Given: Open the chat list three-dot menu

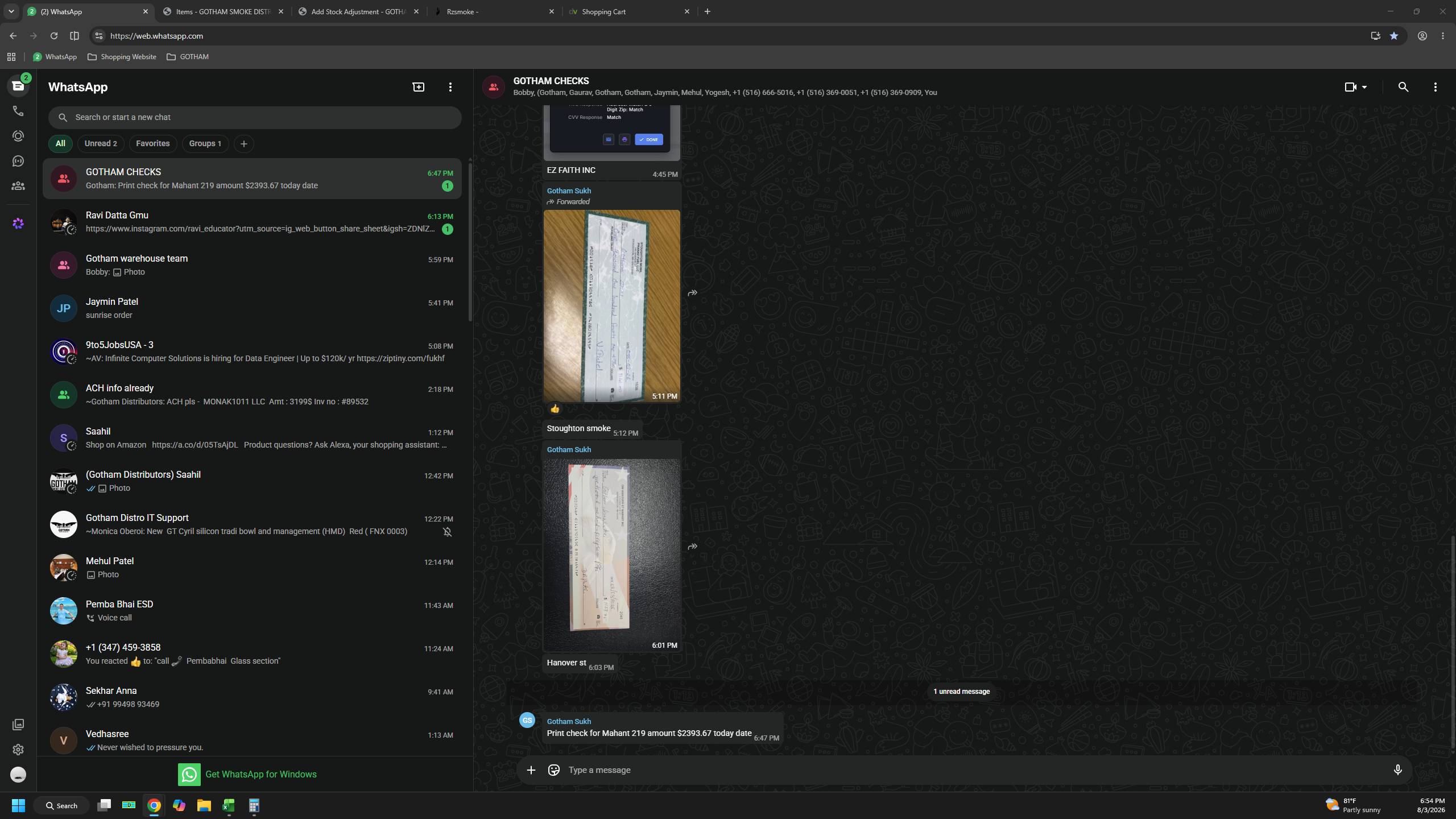Looking at the screenshot, I should (x=450, y=87).
